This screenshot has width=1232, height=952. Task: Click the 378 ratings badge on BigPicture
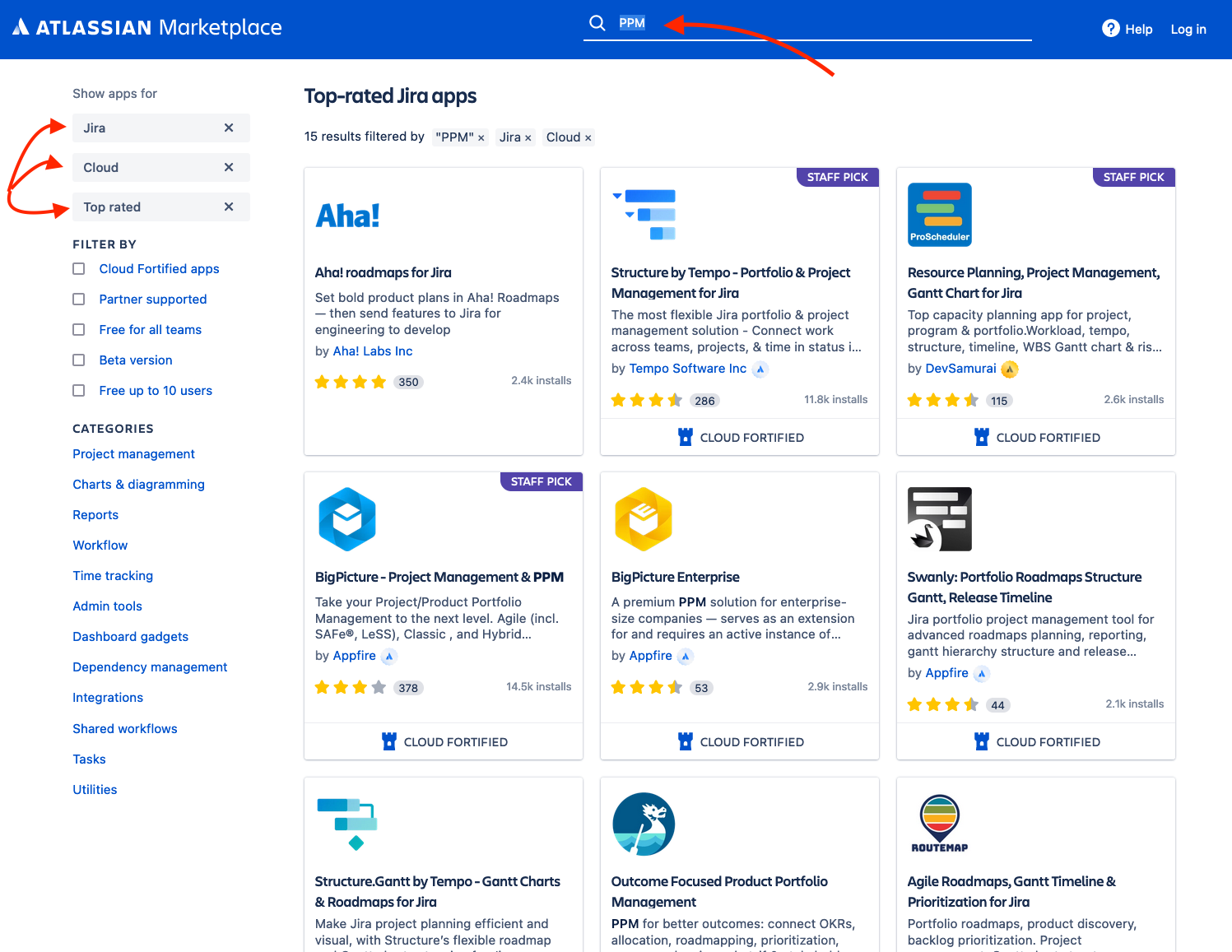coord(409,687)
